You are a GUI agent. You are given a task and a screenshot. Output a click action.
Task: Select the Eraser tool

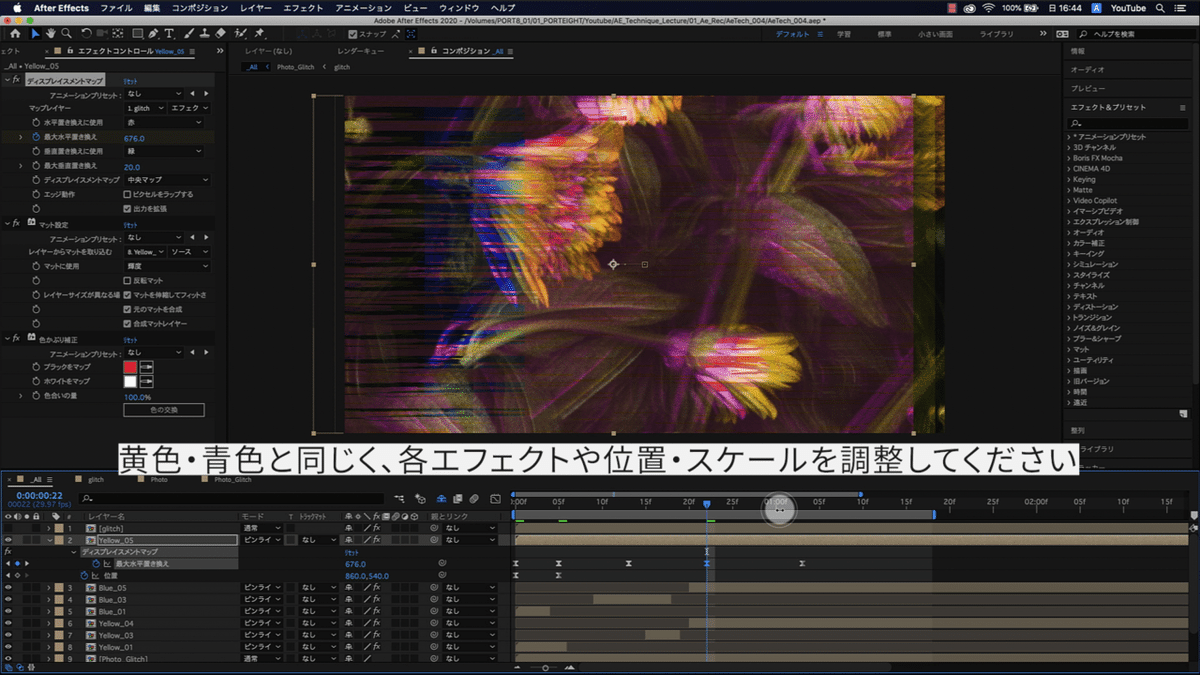pos(221,33)
